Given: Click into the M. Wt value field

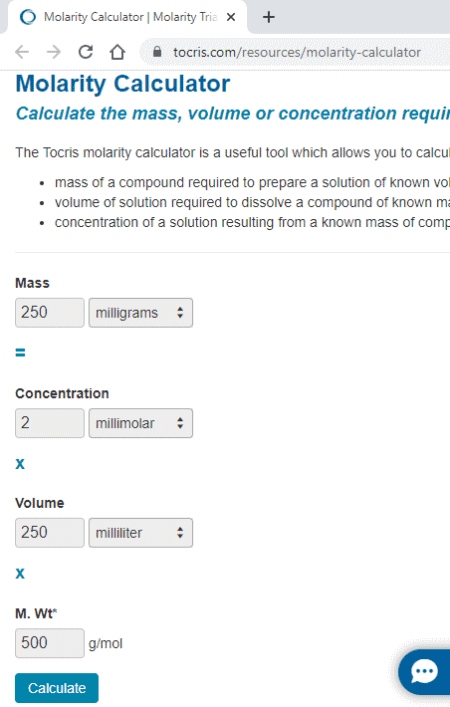Looking at the screenshot, I should pyautogui.click(x=50, y=643).
